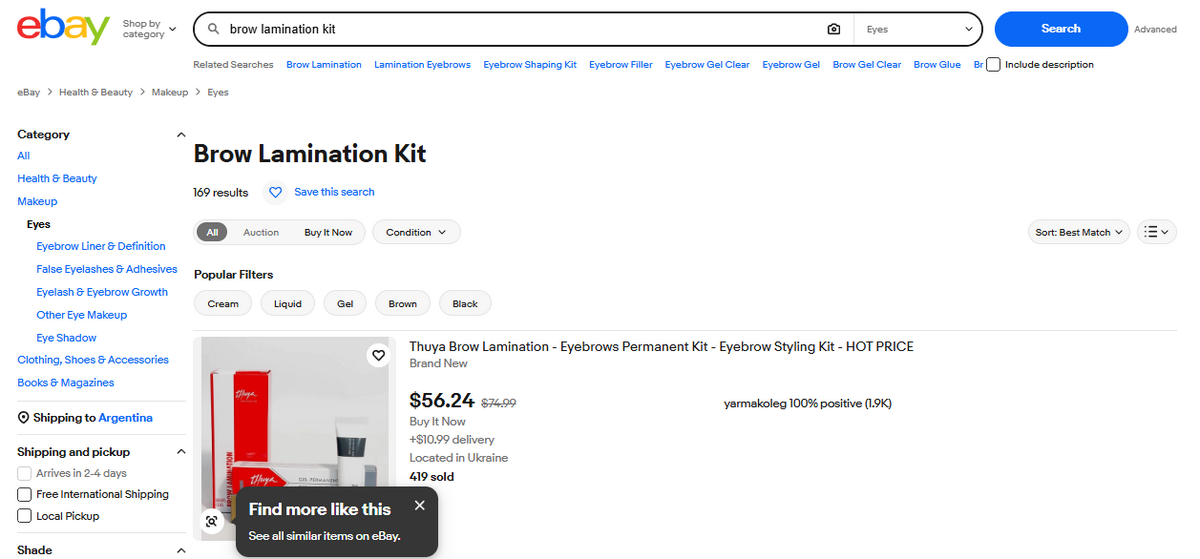Image resolution: width=1200 pixels, height=559 pixels.
Task: Click the location pin icon near Shipping to
Action: [x=24, y=418]
